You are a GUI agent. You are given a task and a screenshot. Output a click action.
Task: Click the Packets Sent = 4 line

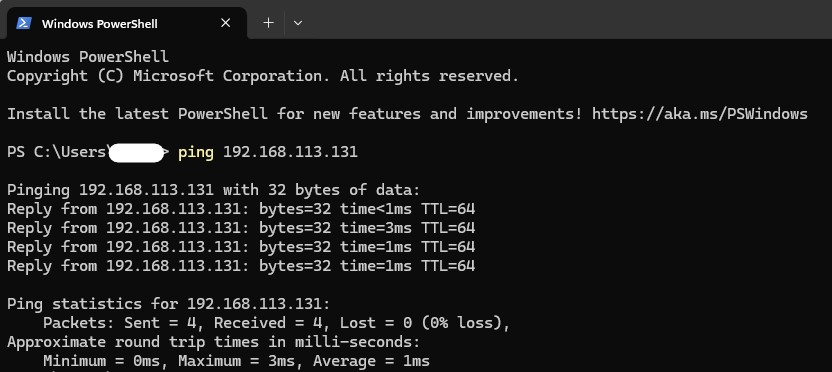point(276,323)
